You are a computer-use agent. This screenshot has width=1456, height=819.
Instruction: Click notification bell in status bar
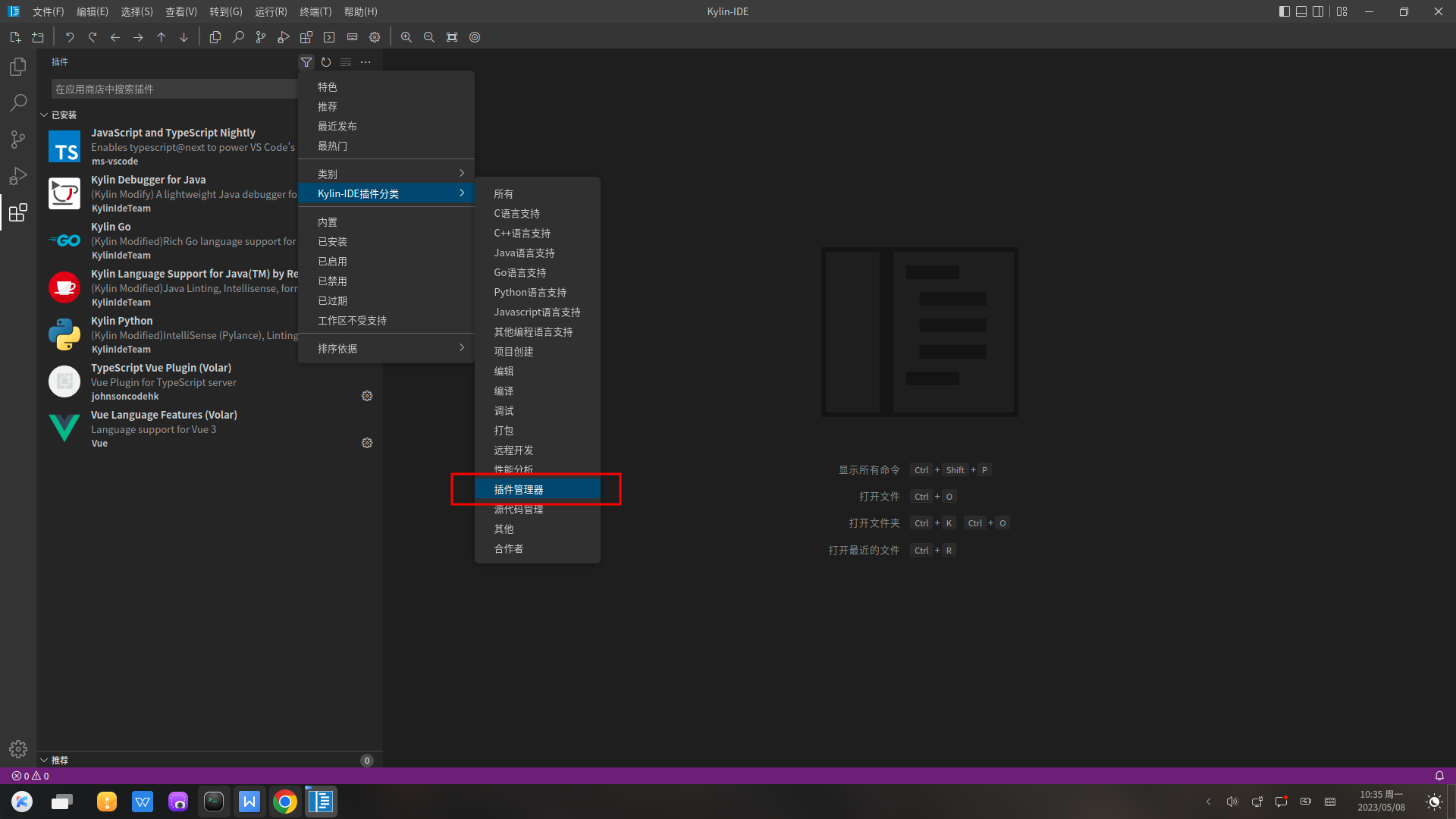(1439, 776)
